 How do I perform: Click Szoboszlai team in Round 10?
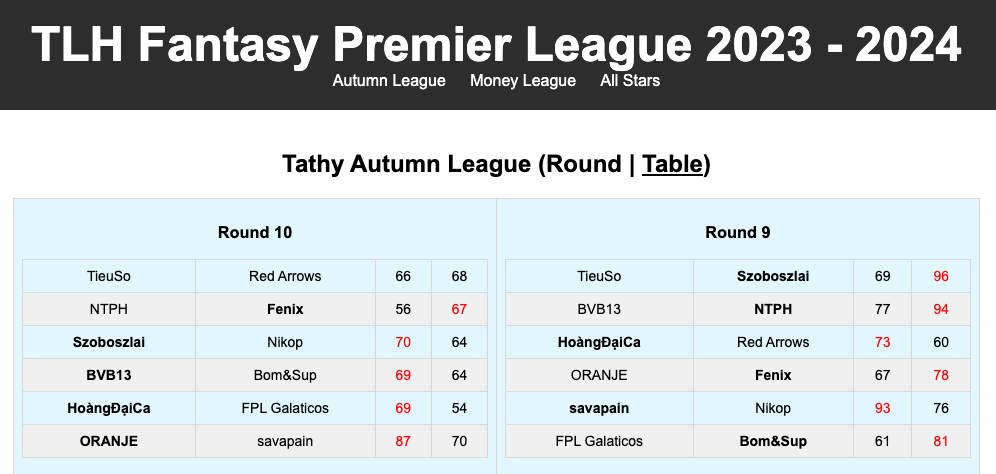coord(109,342)
